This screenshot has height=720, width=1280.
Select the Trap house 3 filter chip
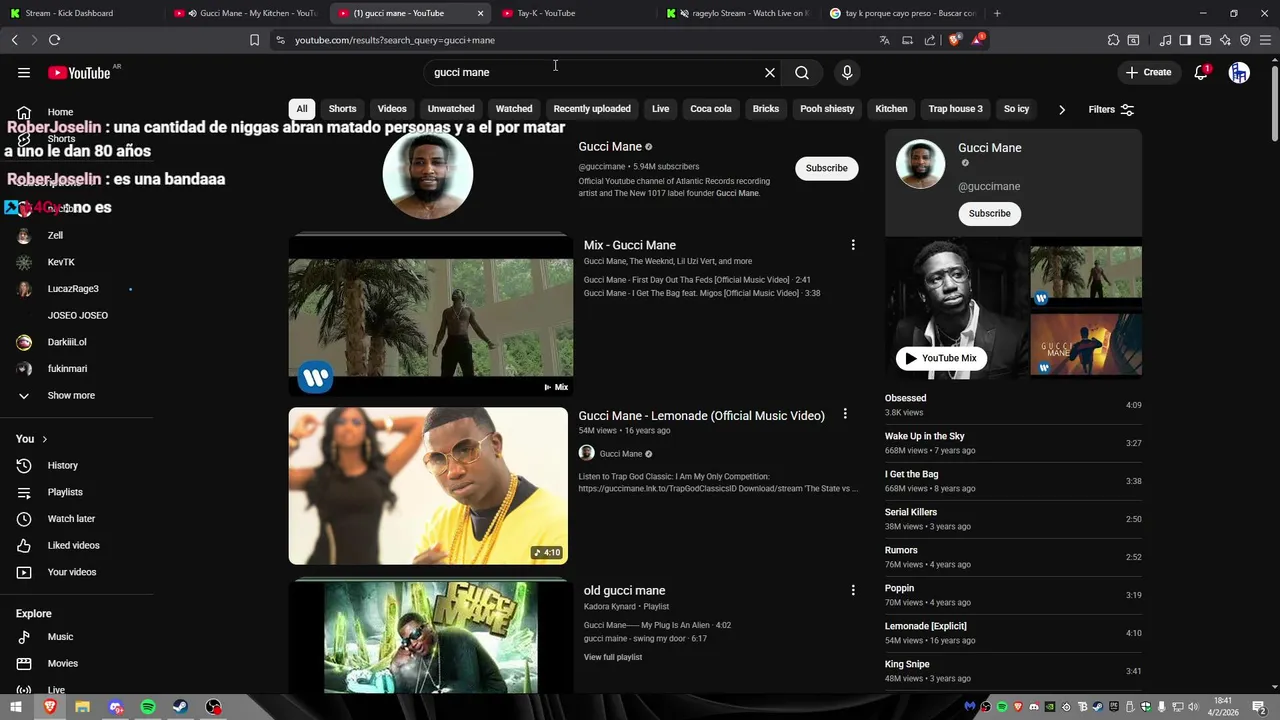[955, 109]
